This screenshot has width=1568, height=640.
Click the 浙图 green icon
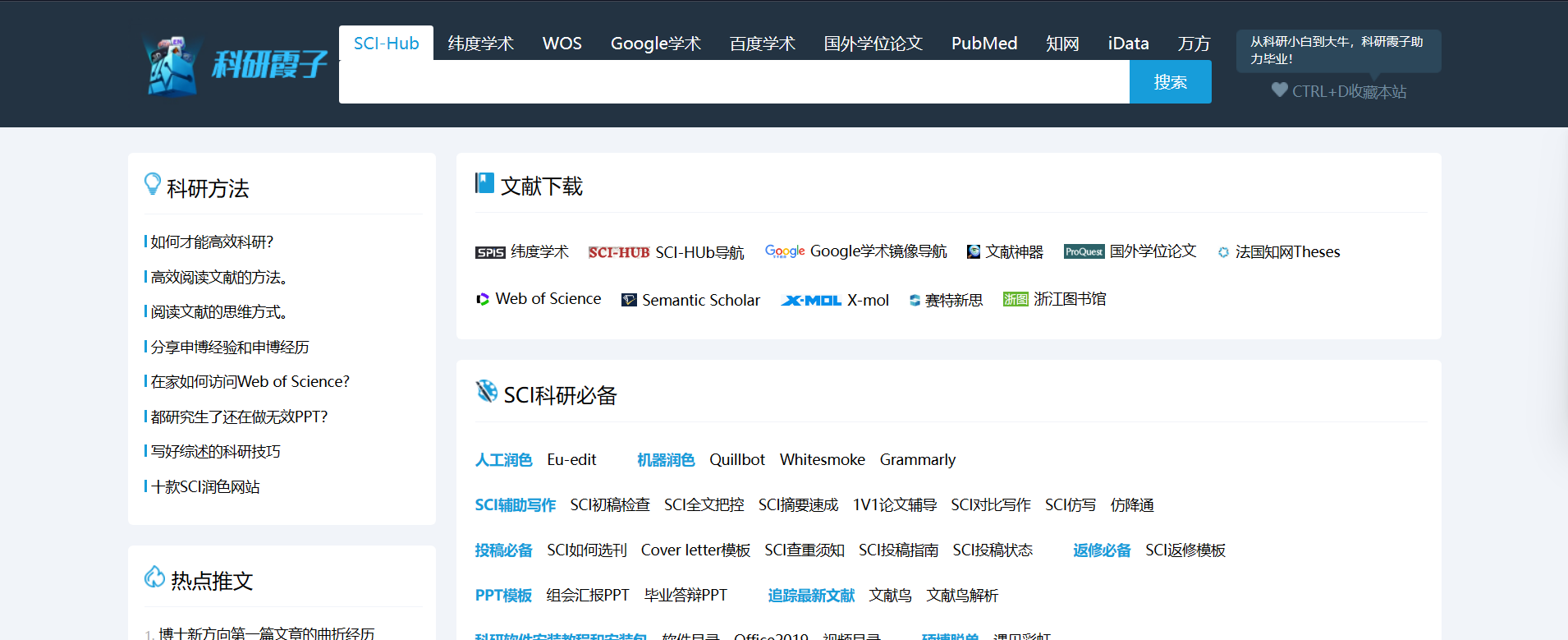point(1016,299)
